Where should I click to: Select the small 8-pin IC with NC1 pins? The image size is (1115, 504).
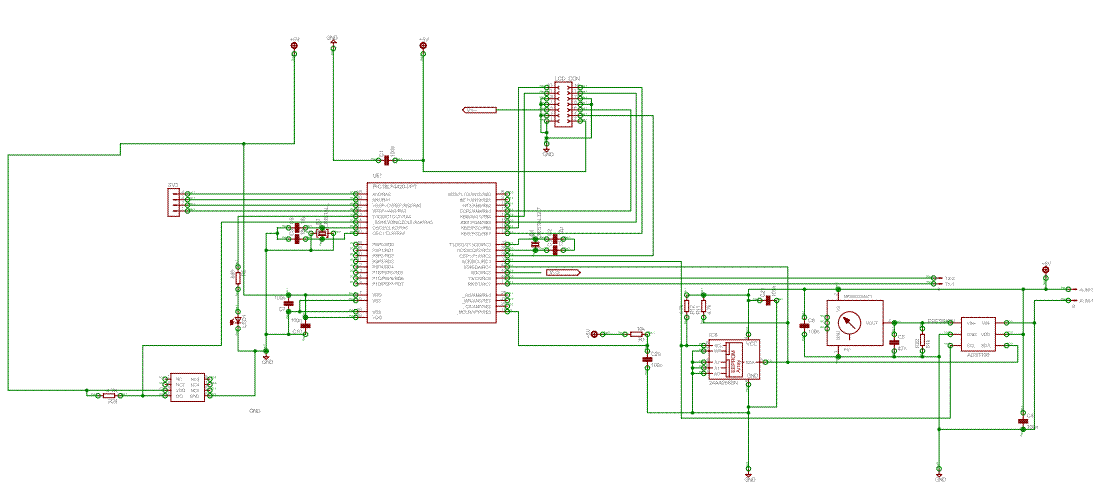[186, 387]
